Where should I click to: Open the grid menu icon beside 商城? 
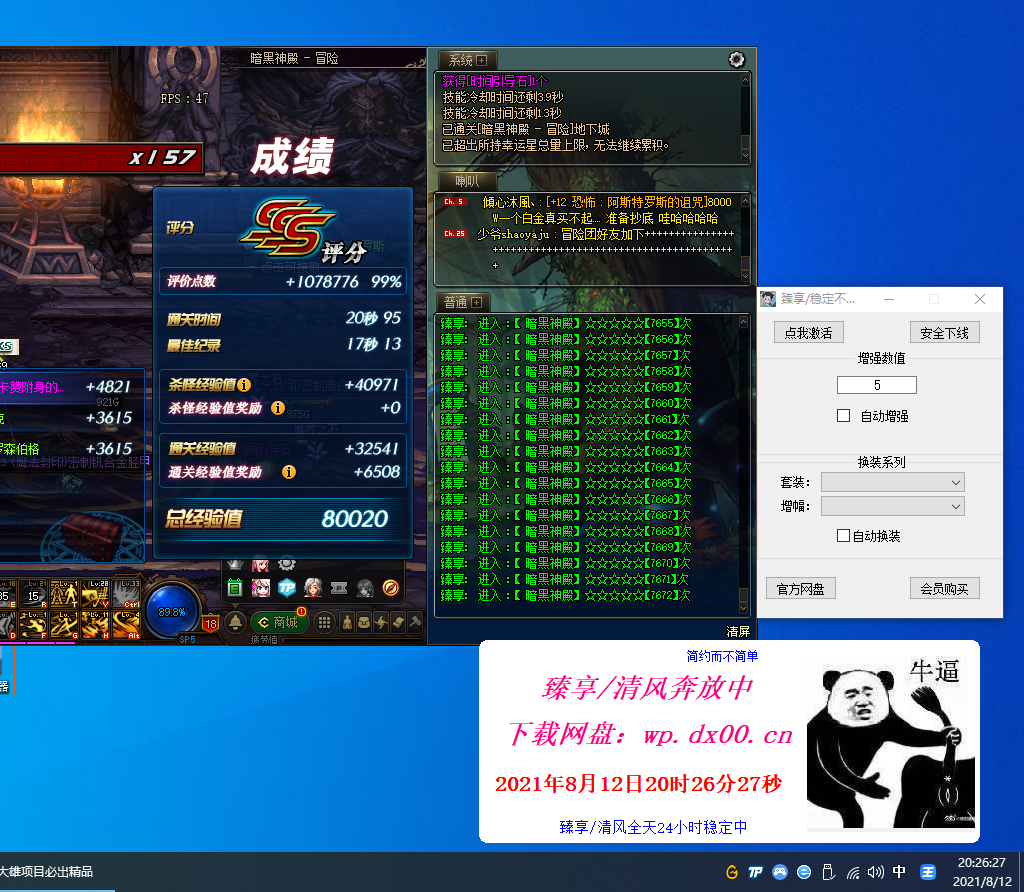coord(325,622)
